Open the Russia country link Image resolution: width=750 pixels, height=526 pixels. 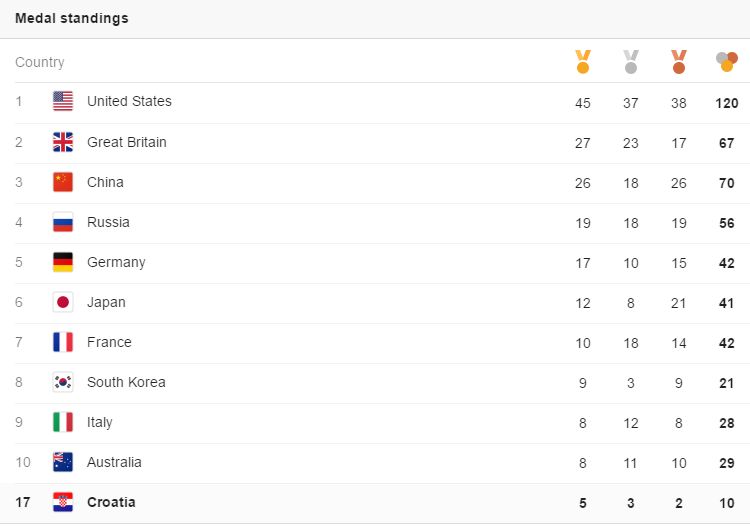click(108, 222)
